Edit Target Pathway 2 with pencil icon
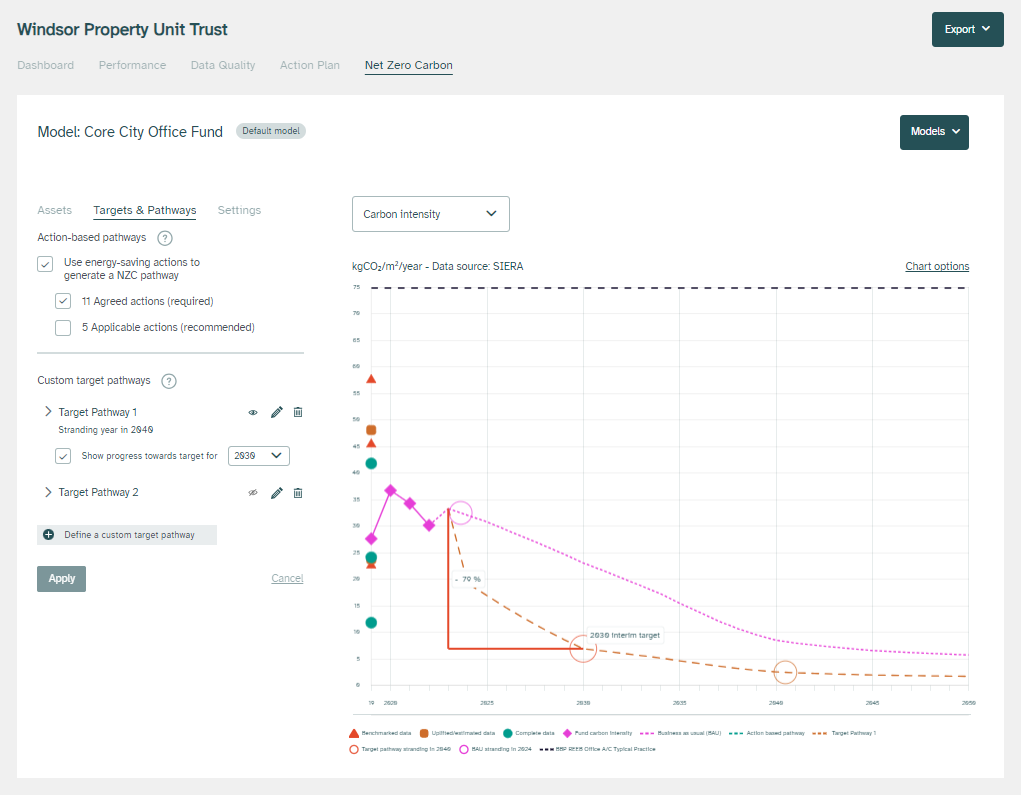Screen dimensions: 1021x795 click(277, 492)
